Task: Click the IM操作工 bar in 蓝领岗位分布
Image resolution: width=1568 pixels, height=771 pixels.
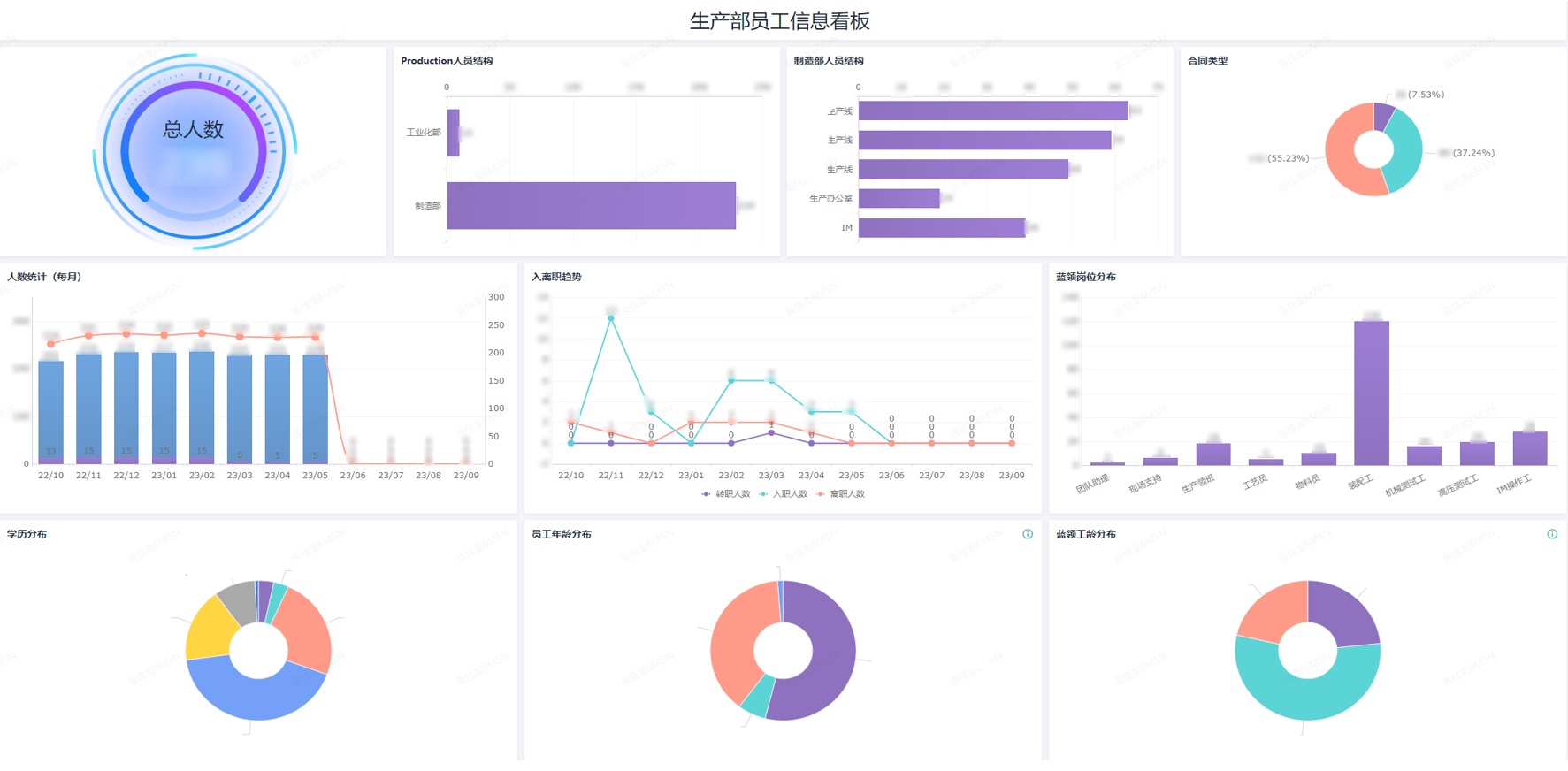Action: coord(1529,448)
